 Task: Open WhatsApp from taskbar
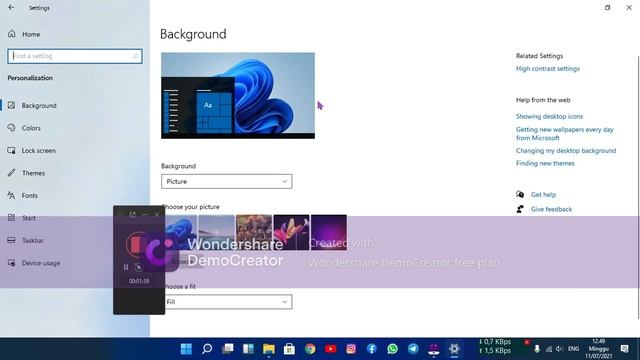(392, 349)
